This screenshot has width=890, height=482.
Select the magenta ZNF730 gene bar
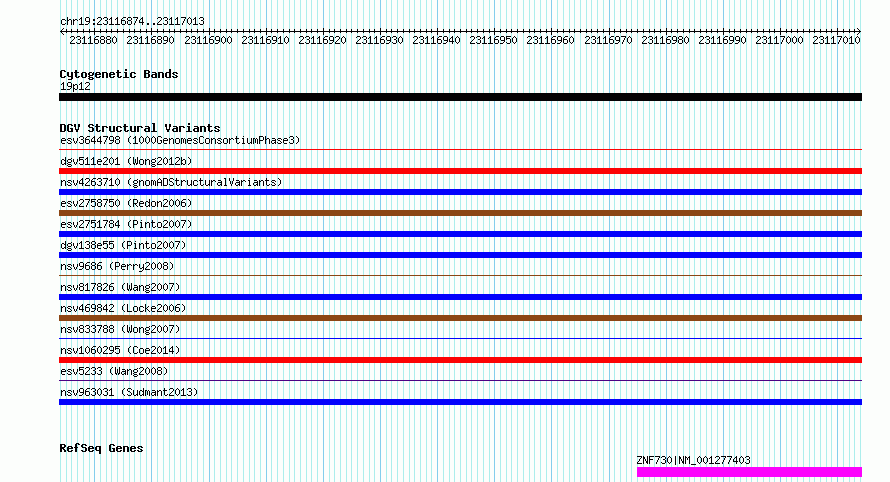tap(749, 472)
